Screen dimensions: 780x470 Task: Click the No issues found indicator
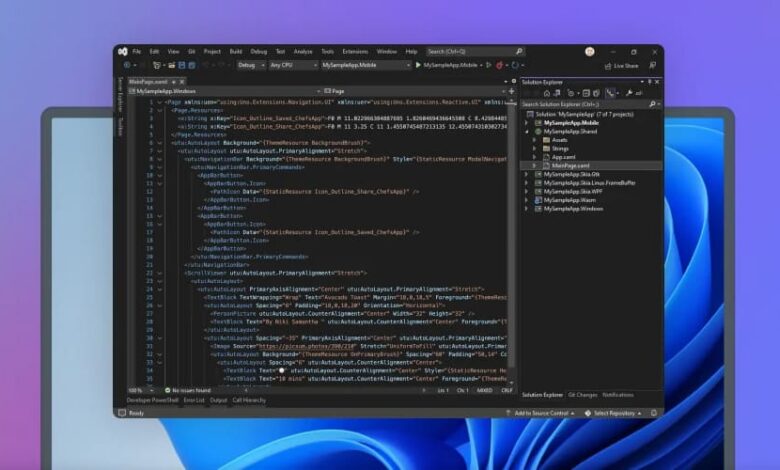[188, 390]
